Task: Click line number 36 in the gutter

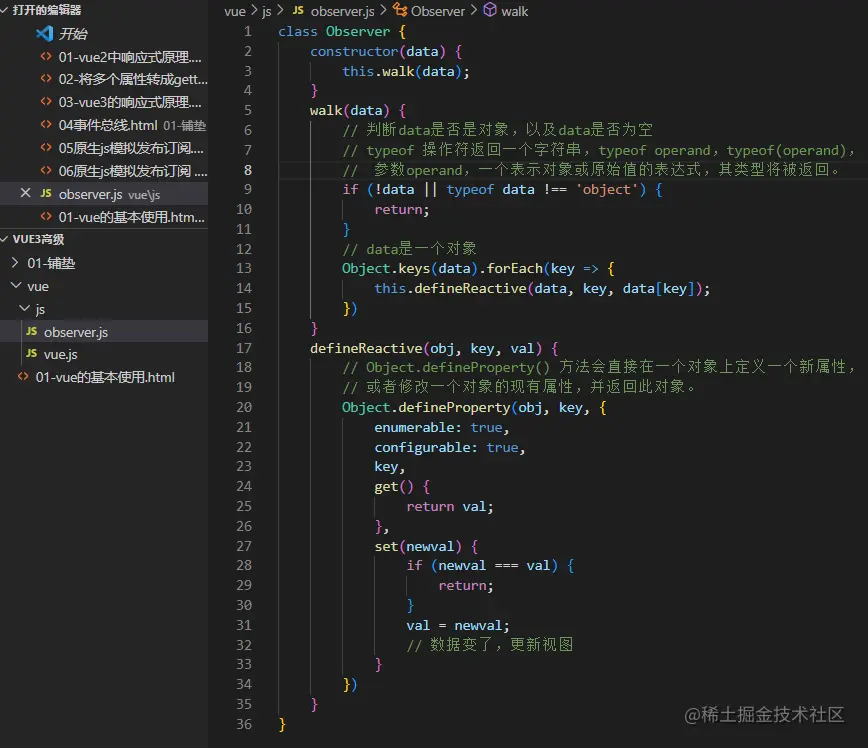Action: click(x=244, y=724)
